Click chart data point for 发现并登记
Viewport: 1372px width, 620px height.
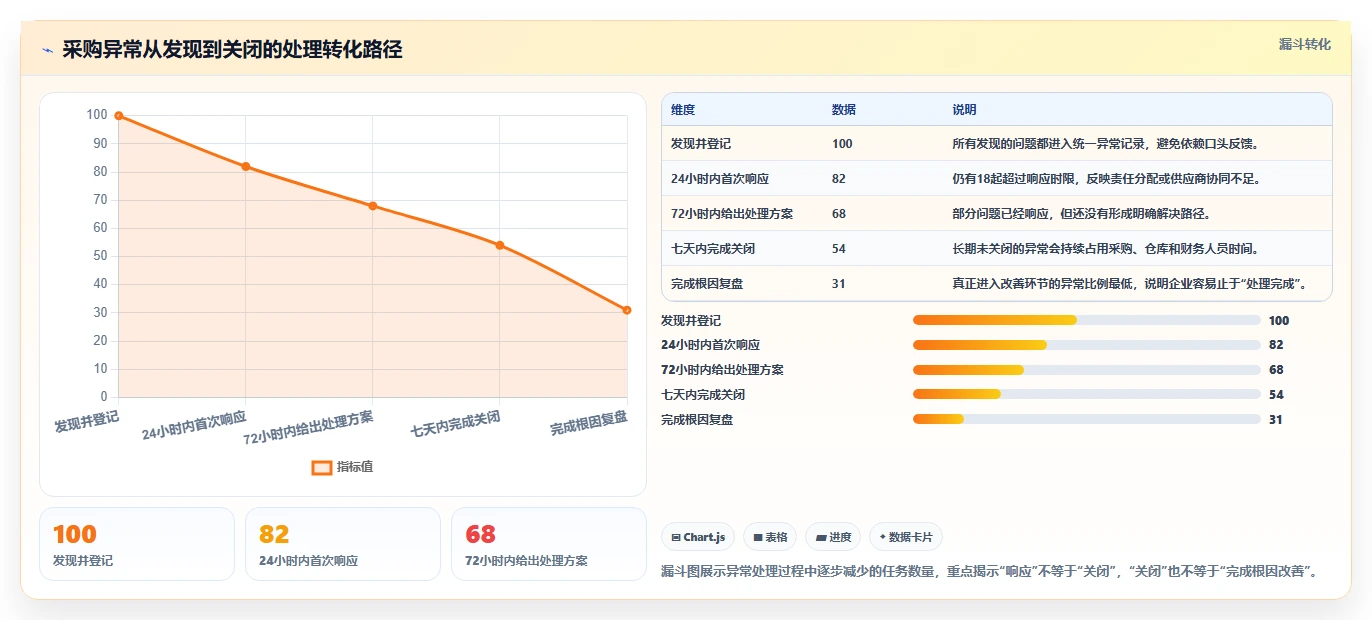tap(119, 116)
